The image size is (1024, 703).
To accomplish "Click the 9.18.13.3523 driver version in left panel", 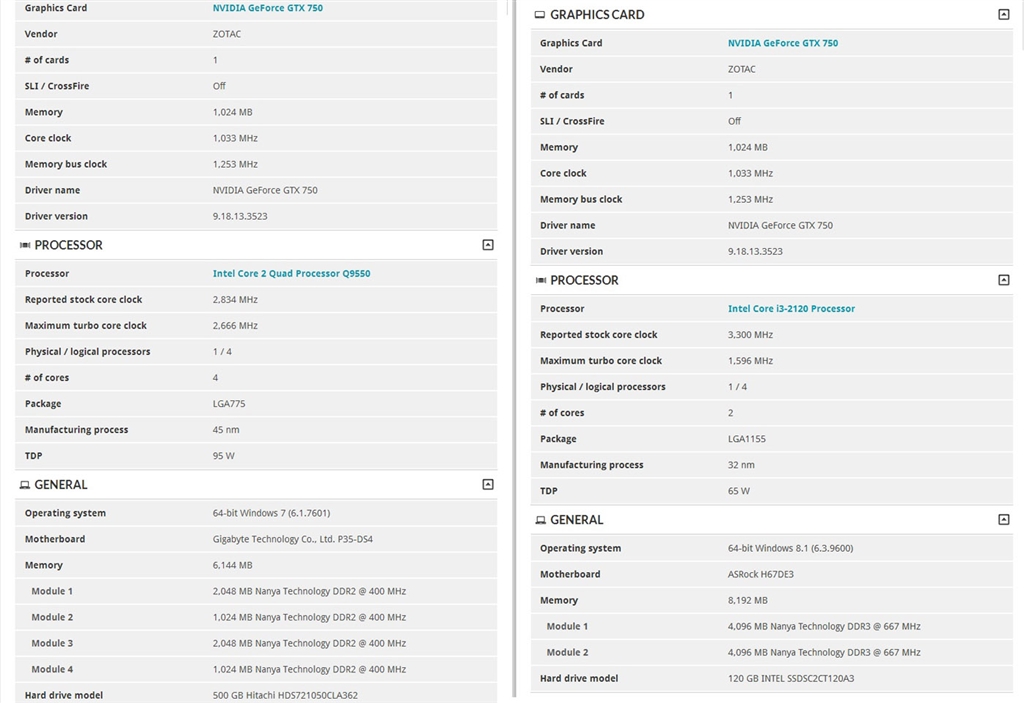I will tap(240, 216).
